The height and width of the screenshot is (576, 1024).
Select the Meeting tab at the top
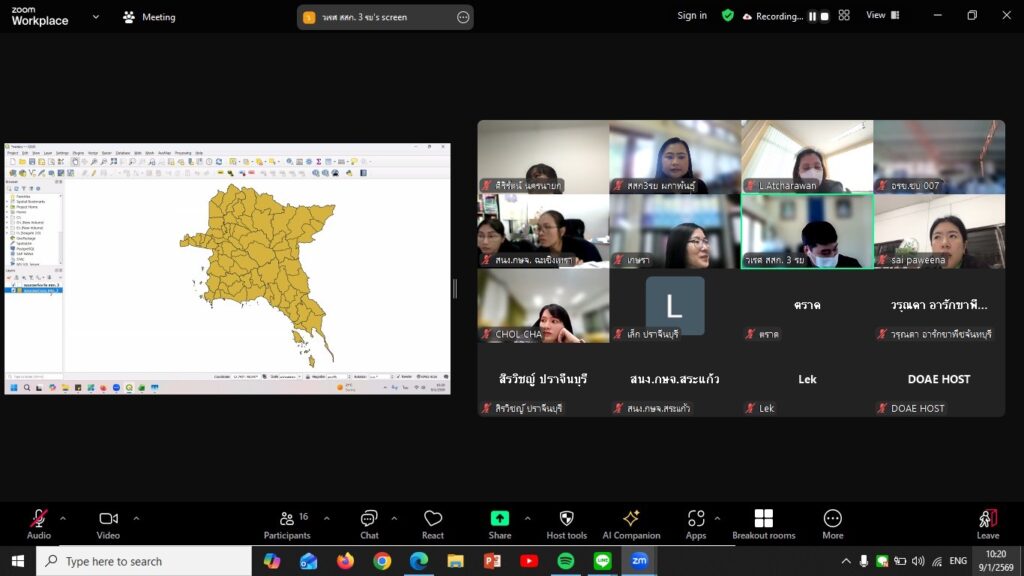pos(148,17)
